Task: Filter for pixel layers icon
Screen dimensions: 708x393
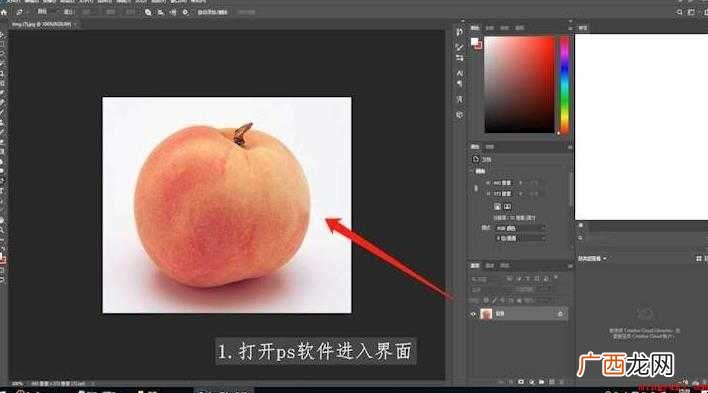Action: [x=509, y=279]
